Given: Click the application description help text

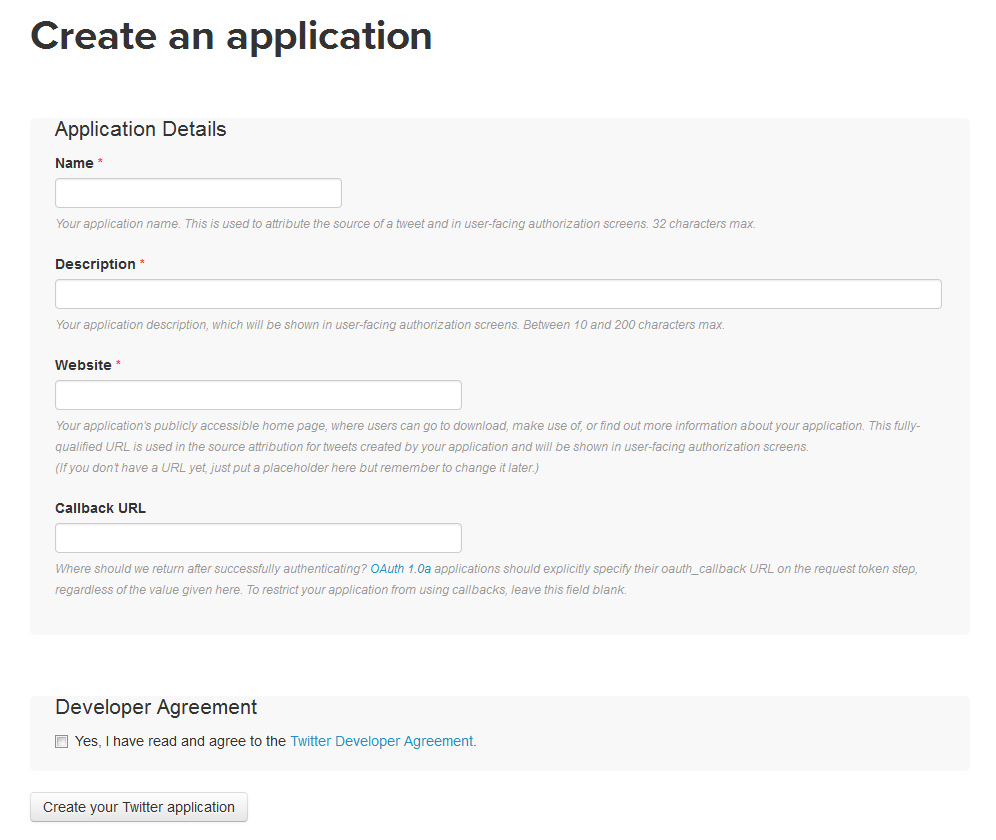Looking at the screenshot, I should (390, 325).
